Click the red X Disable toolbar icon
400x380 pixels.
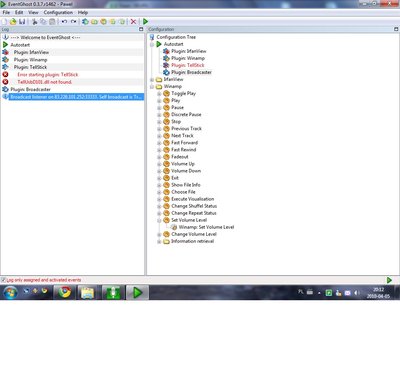pyautogui.click(x=133, y=22)
